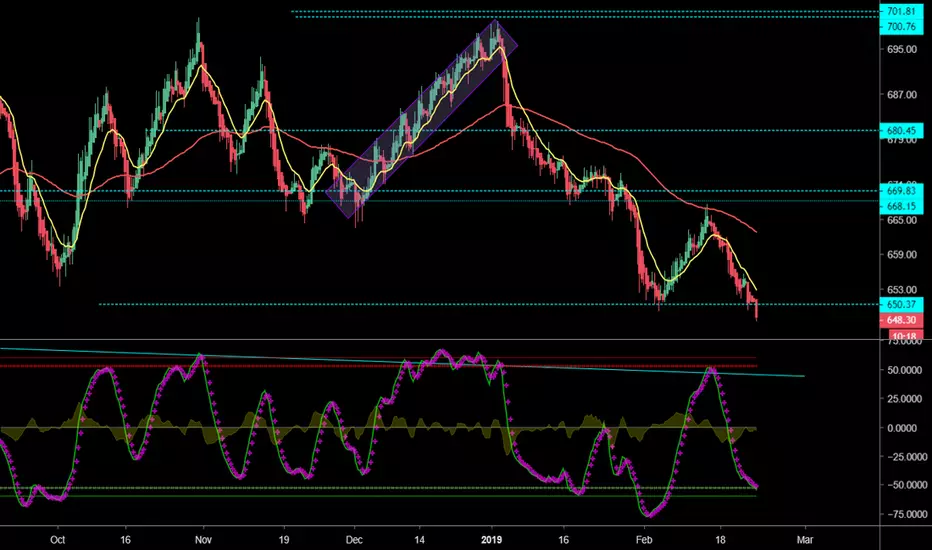This screenshot has width=932, height=550.
Task: Select the teal descending trendline in oscillator pane
Action: [402, 362]
